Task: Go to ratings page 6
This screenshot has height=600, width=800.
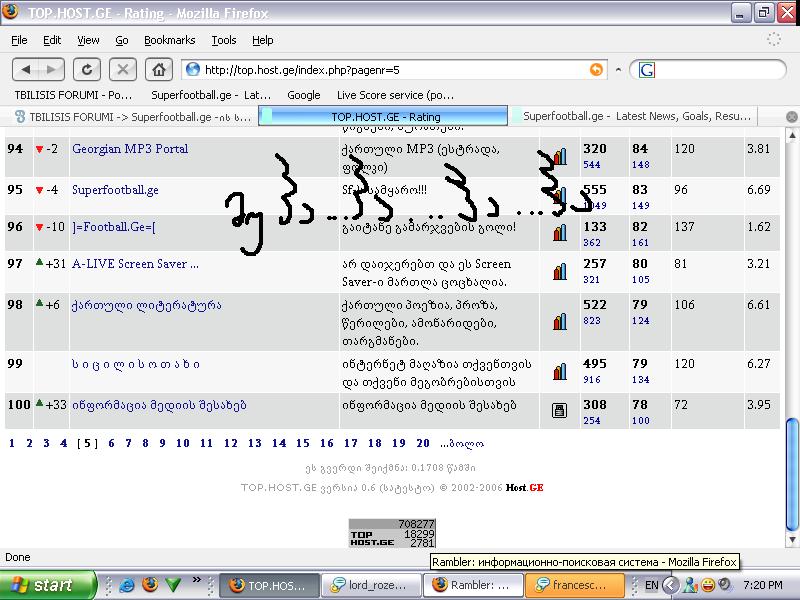Action: tap(111, 443)
